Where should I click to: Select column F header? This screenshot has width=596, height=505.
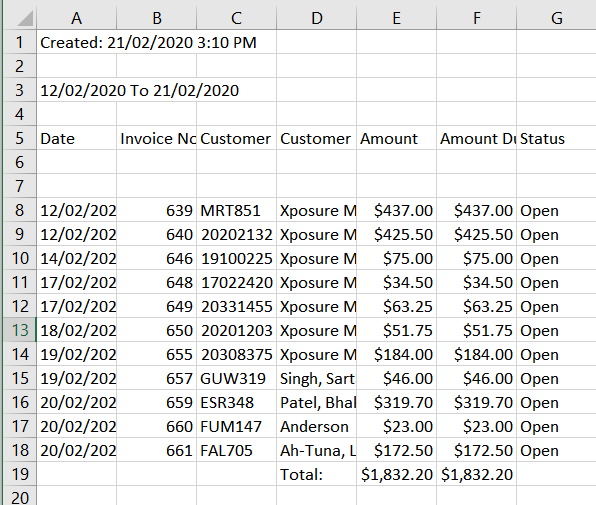(477, 18)
